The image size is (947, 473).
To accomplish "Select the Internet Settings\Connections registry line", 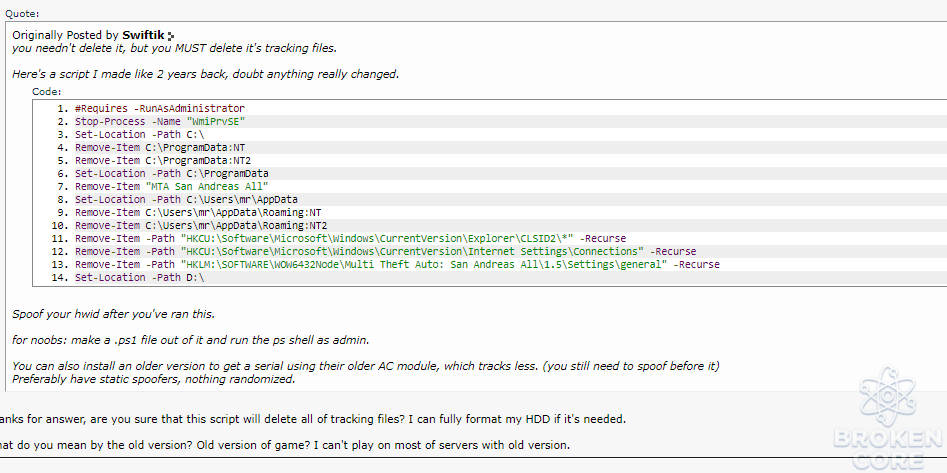I will 385,251.
